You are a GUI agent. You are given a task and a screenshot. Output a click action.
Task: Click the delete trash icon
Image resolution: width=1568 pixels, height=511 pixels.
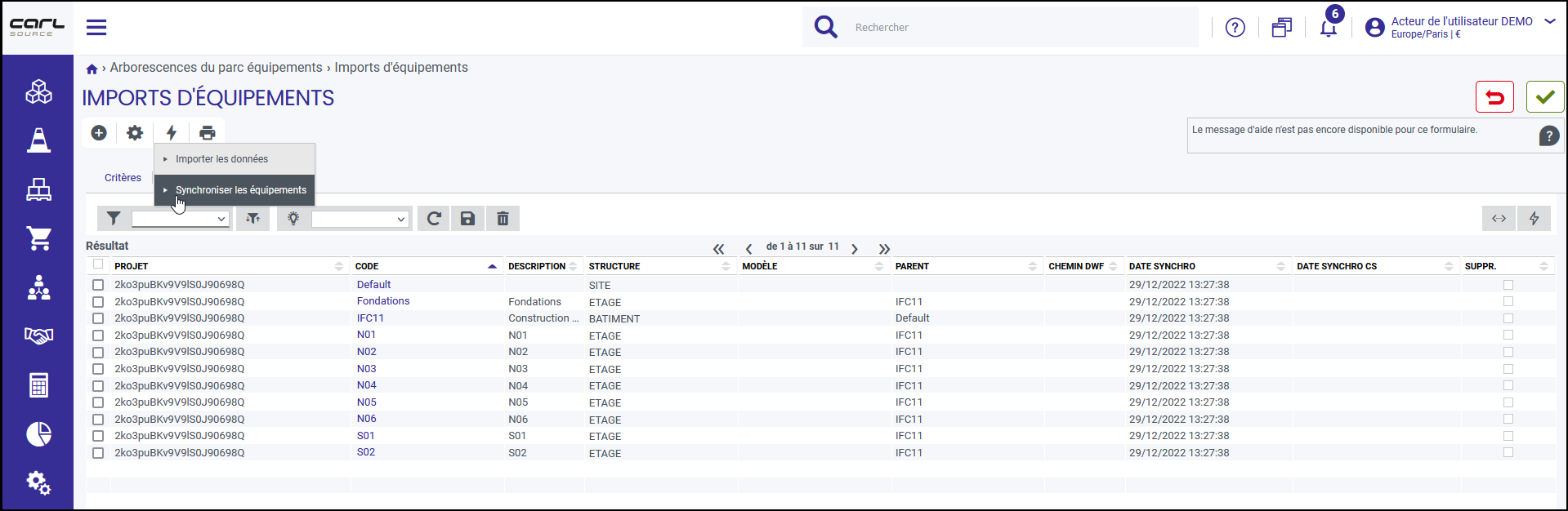coord(503,219)
